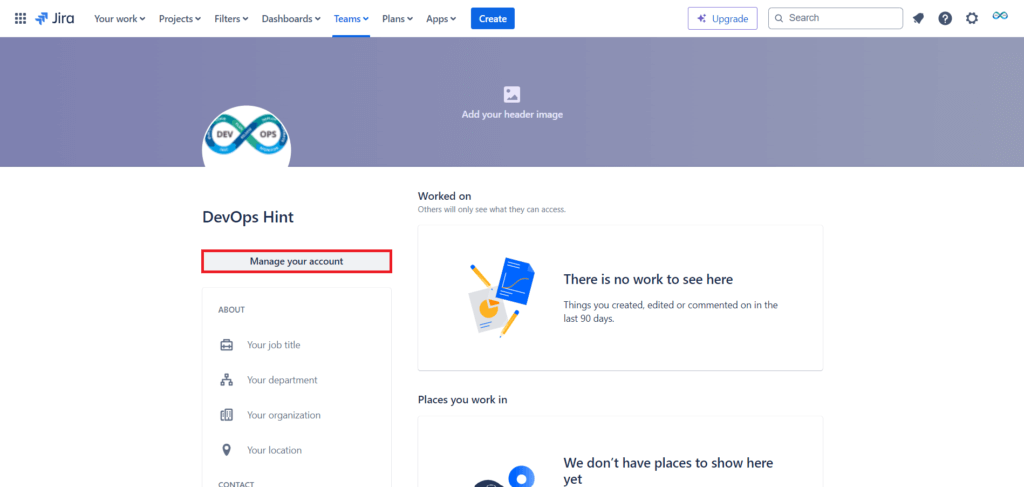Click Others will only see what they can access
Viewport: 1024px width, 487px height.
(492, 210)
